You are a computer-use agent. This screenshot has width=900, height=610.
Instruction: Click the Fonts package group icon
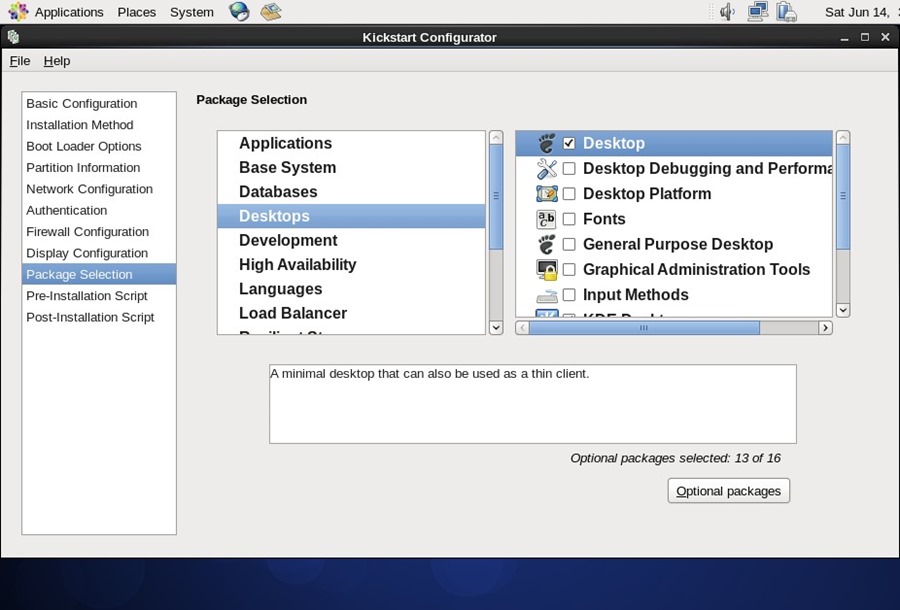[546, 219]
